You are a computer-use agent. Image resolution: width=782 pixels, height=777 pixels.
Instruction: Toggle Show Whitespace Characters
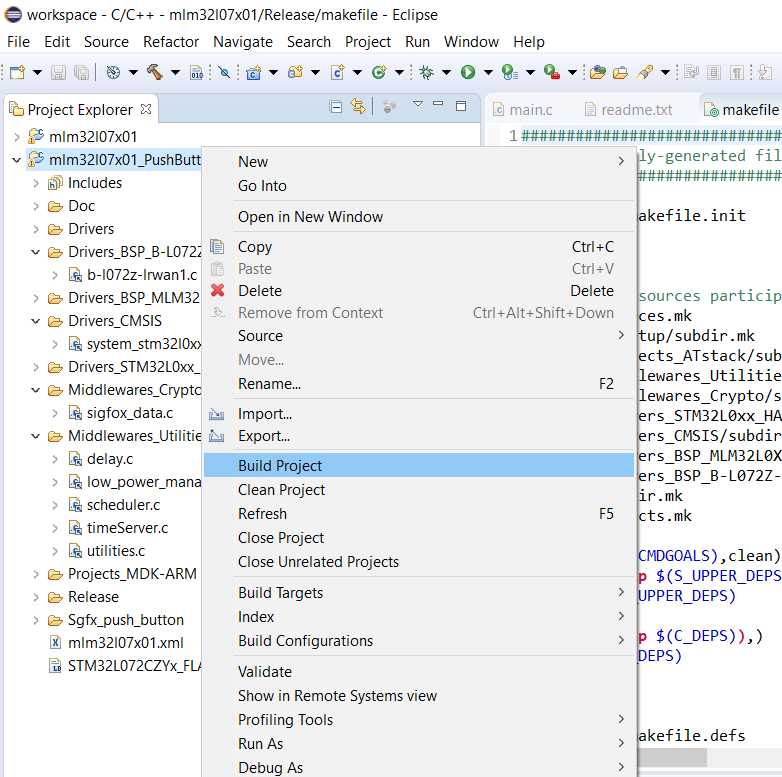(737, 73)
